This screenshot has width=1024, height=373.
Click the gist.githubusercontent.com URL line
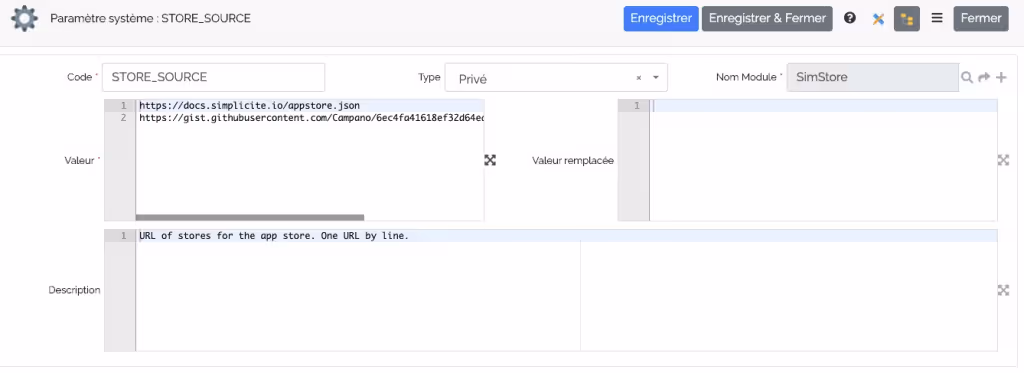[x=312, y=118]
